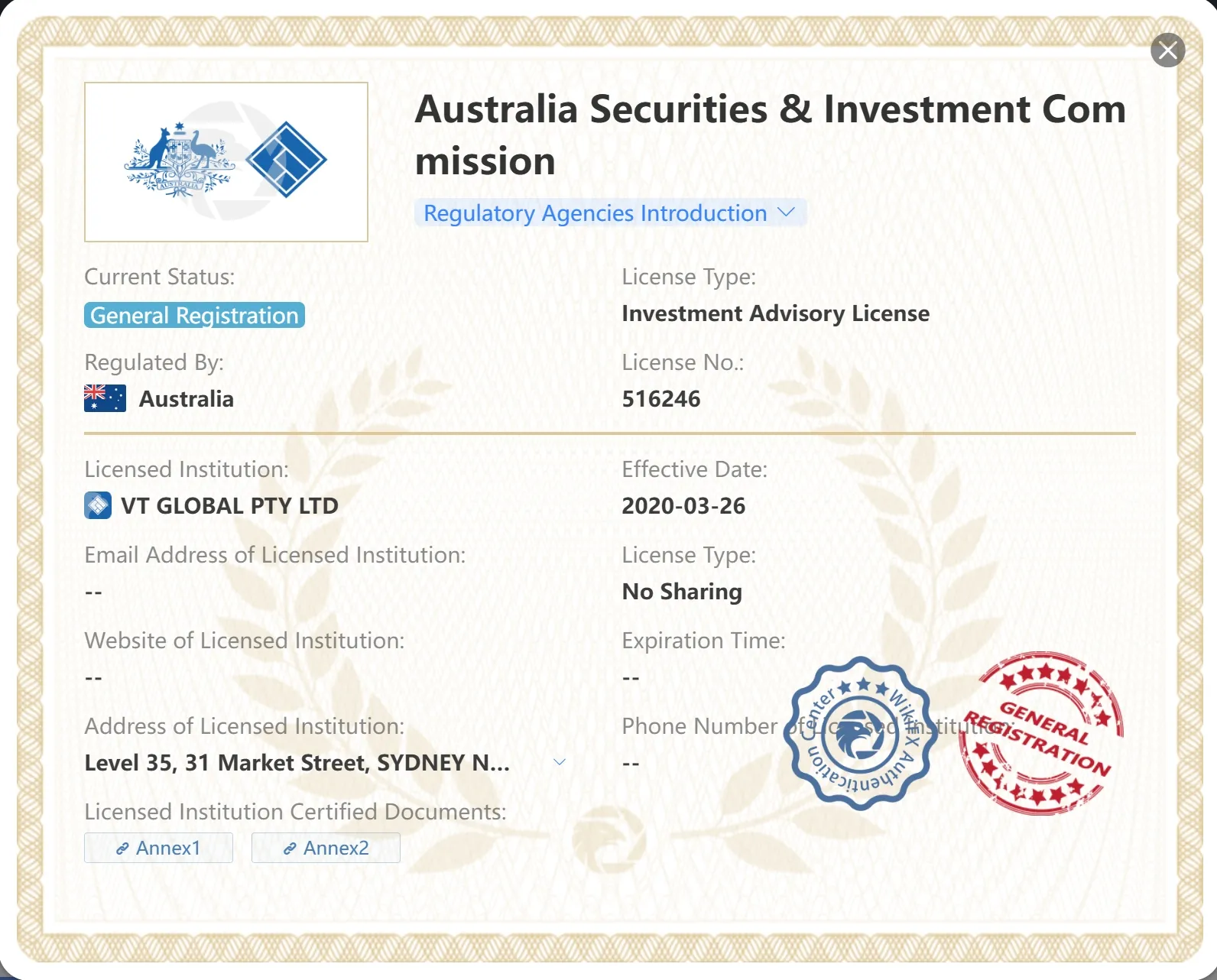1217x980 pixels.
Task: Click the link icon in Annex2
Action: (x=290, y=849)
